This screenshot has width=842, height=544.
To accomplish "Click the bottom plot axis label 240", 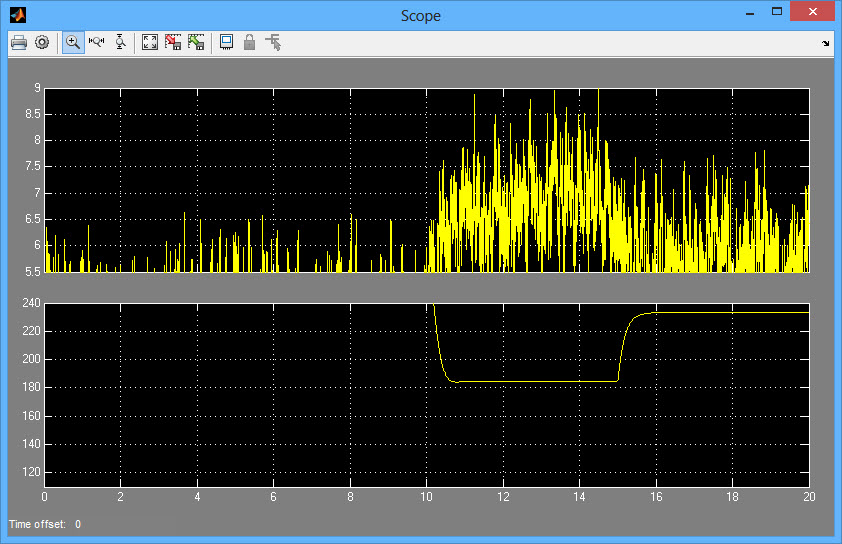I will (32, 303).
